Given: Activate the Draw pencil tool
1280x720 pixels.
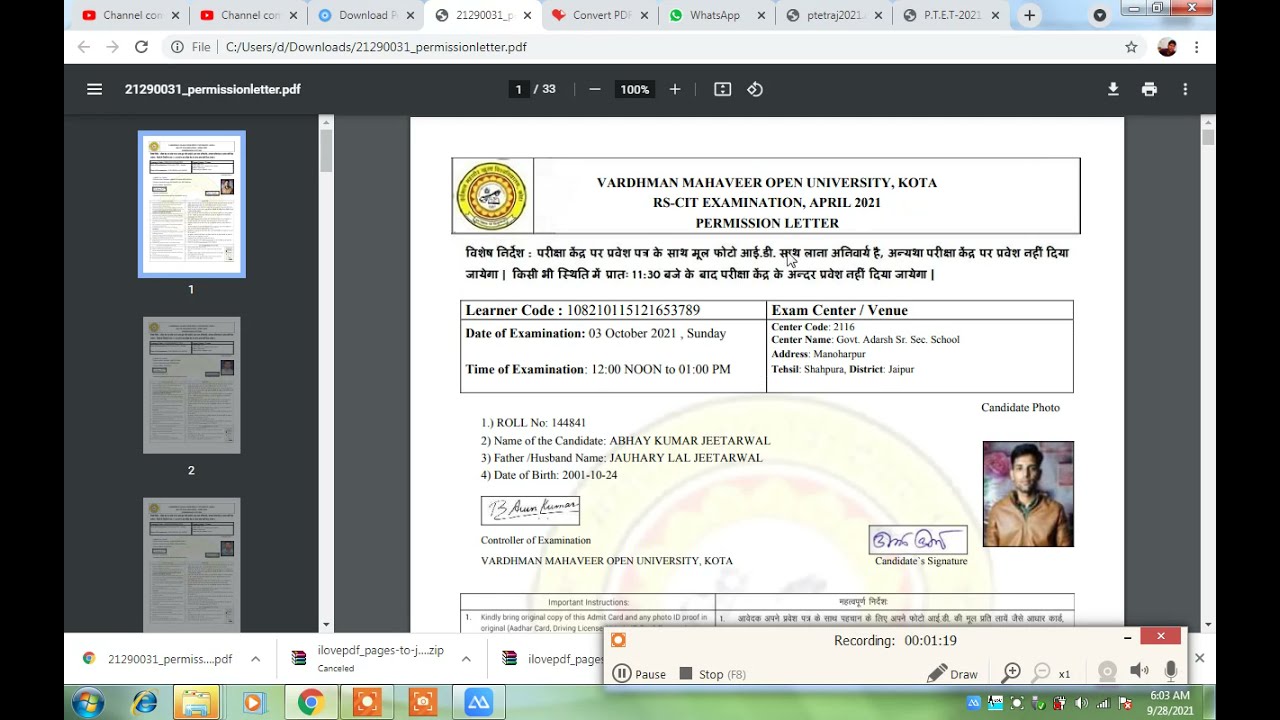Looking at the screenshot, I should (x=952, y=674).
